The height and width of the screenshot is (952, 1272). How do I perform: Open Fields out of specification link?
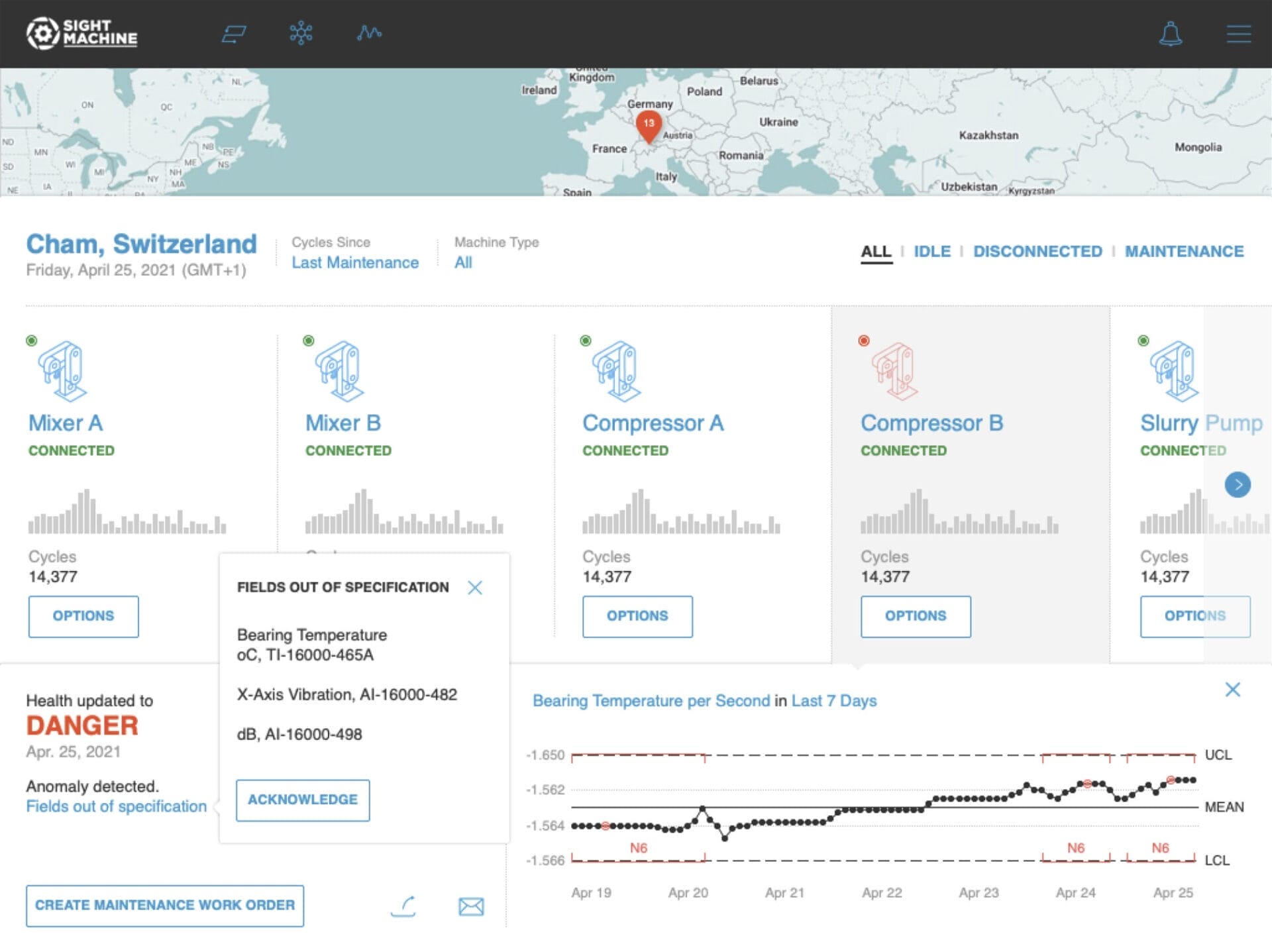coord(116,807)
